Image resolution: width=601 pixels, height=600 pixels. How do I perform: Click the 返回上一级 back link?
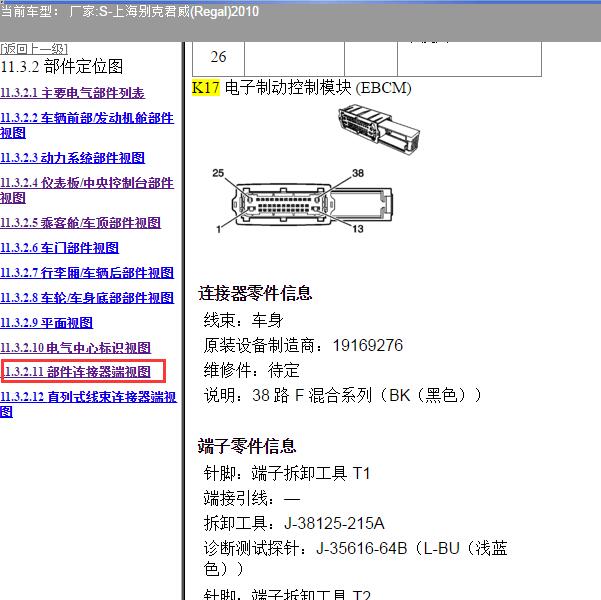(34, 49)
